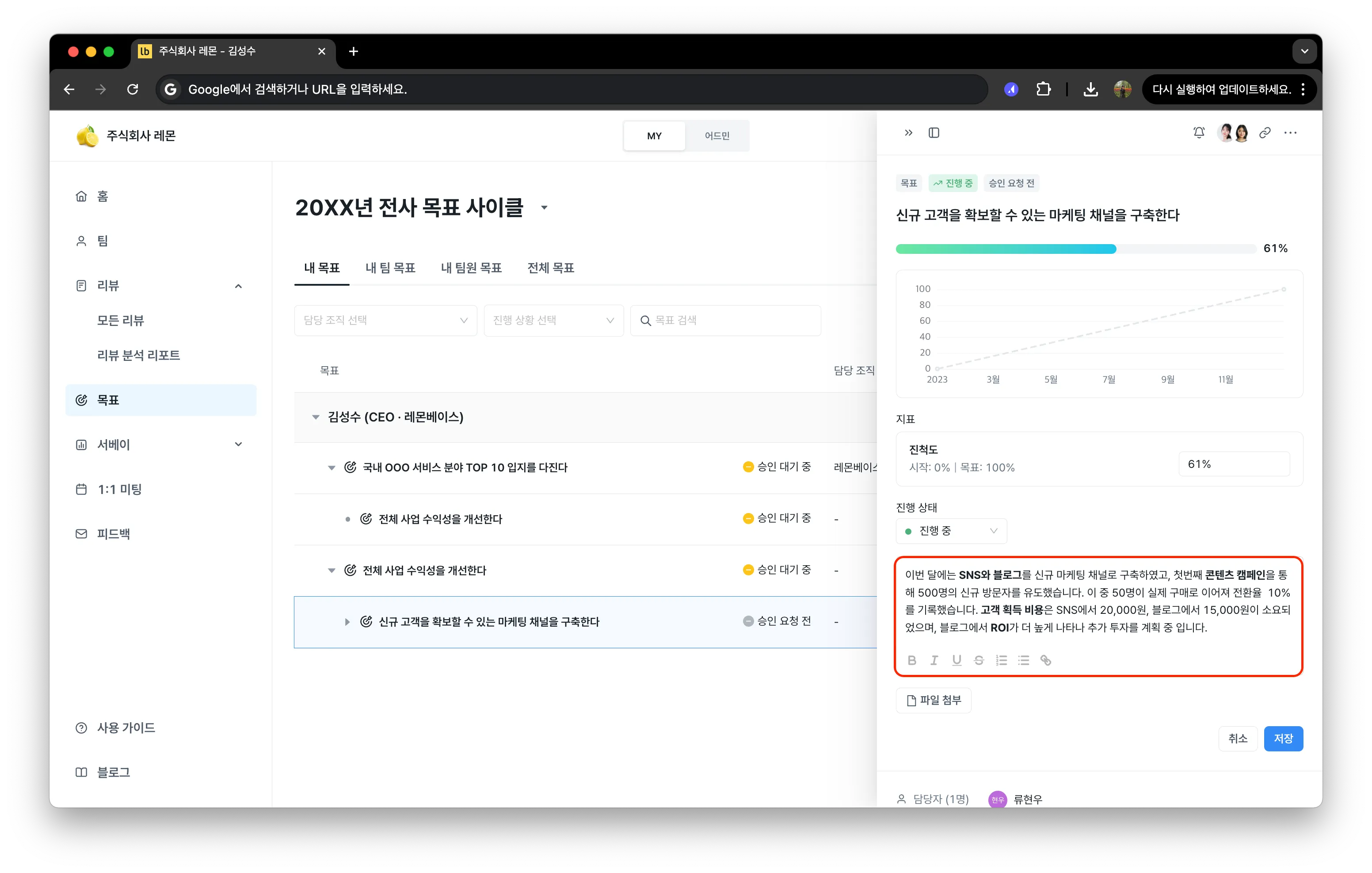Switch to the 어드민 view toggle
The width and height of the screenshot is (1372, 873).
(x=717, y=136)
